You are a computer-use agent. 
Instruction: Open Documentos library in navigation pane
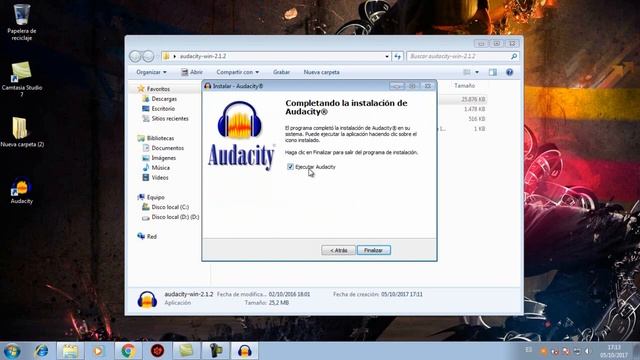(x=167, y=148)
